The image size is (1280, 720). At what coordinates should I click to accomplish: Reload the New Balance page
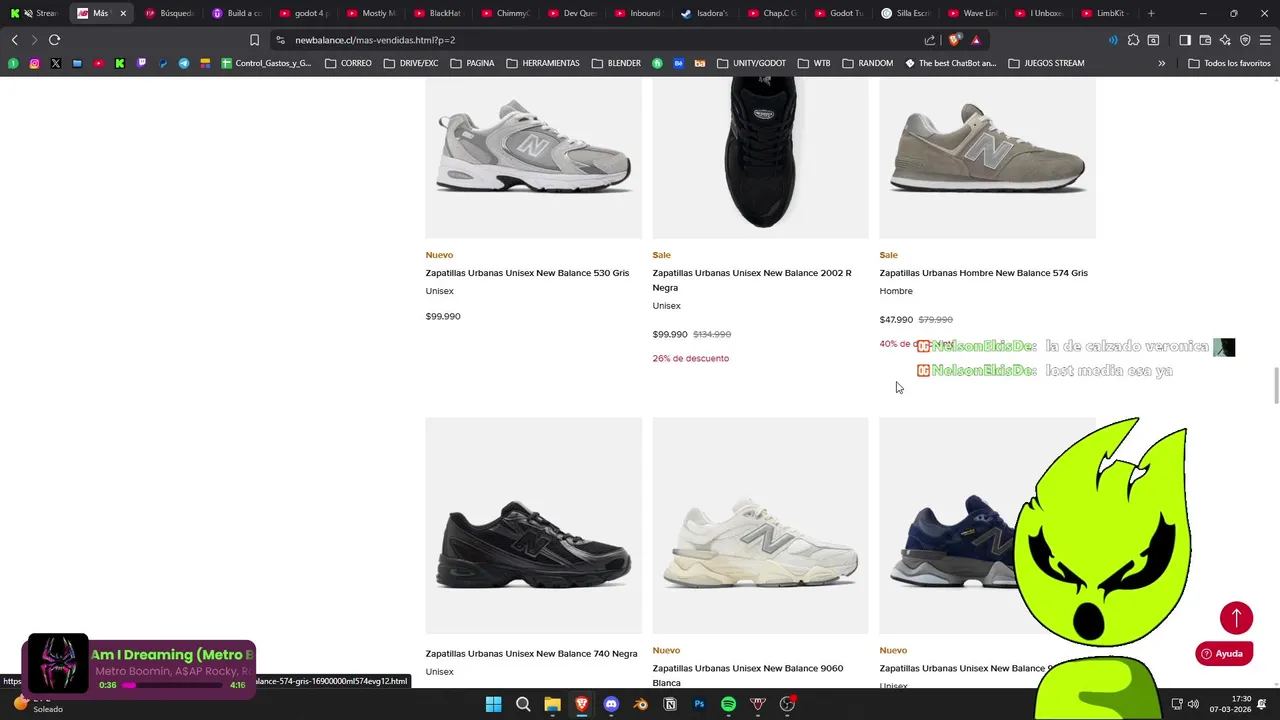coord(54,40)
